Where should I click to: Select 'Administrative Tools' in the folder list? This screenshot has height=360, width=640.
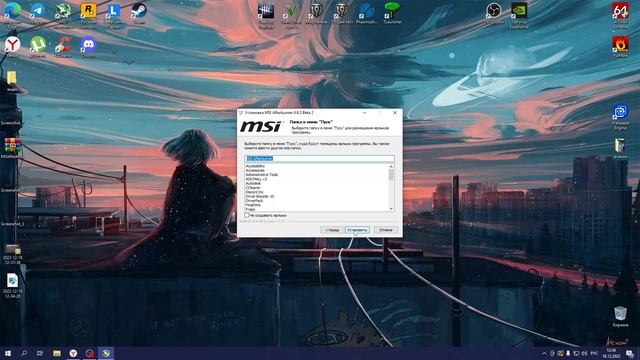(262, 175)
